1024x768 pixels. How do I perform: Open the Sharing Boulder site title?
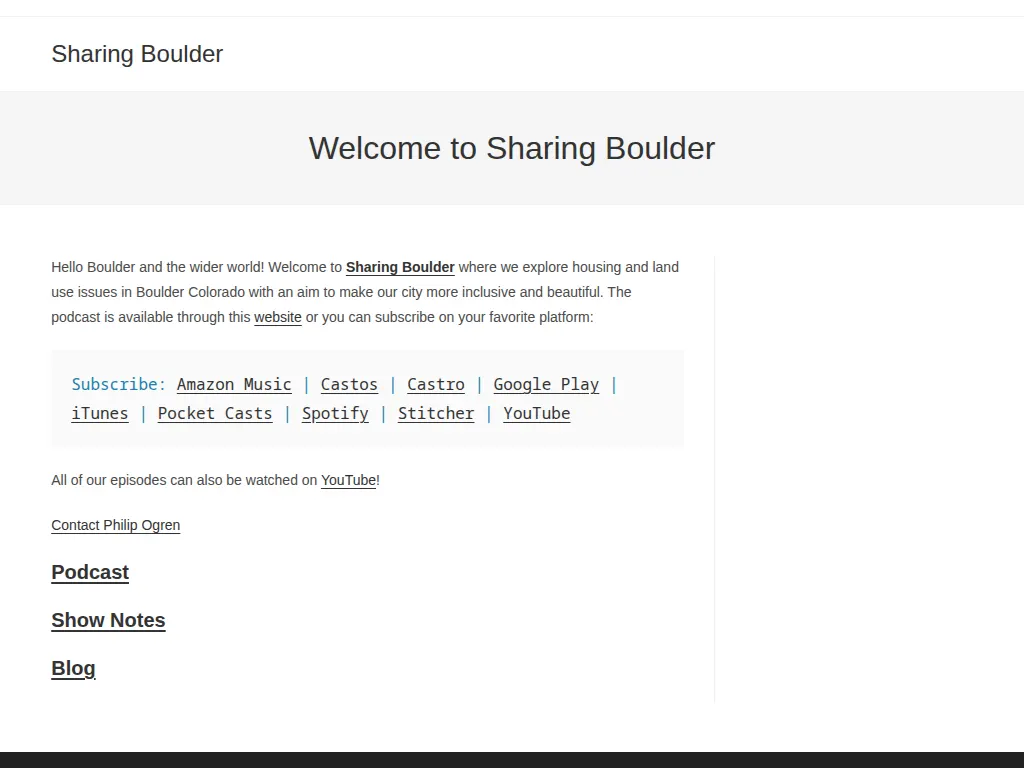[x=137, y=54]
